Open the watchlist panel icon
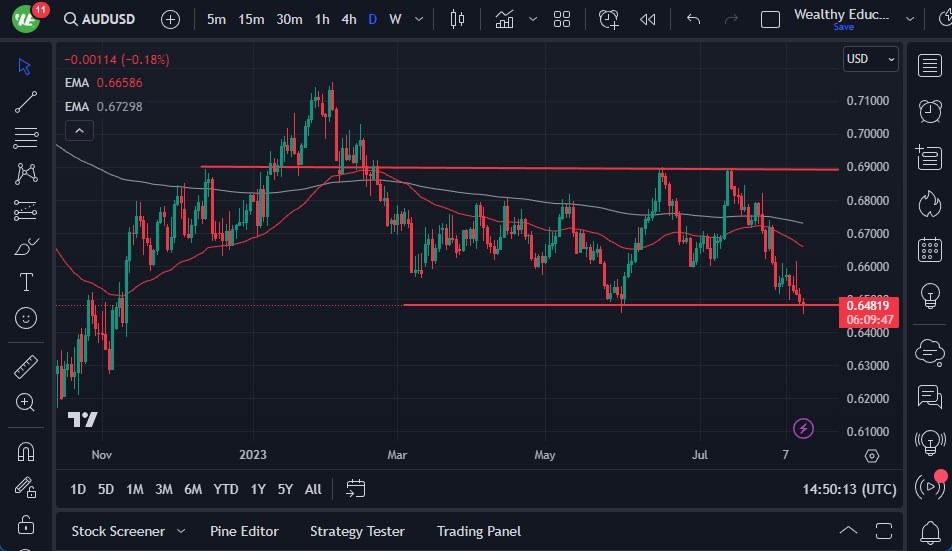 tap(929, 65)
